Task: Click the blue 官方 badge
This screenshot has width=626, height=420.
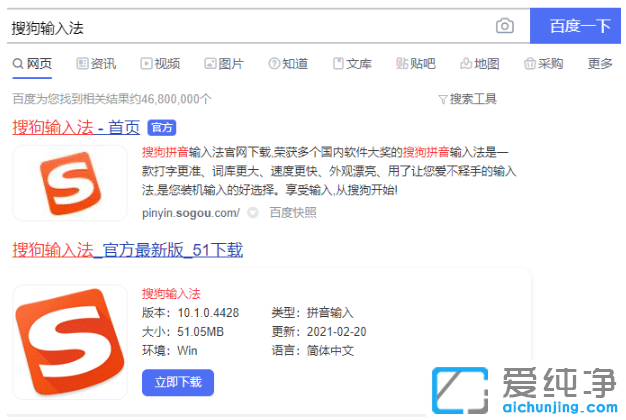Action: coord(162,127)
